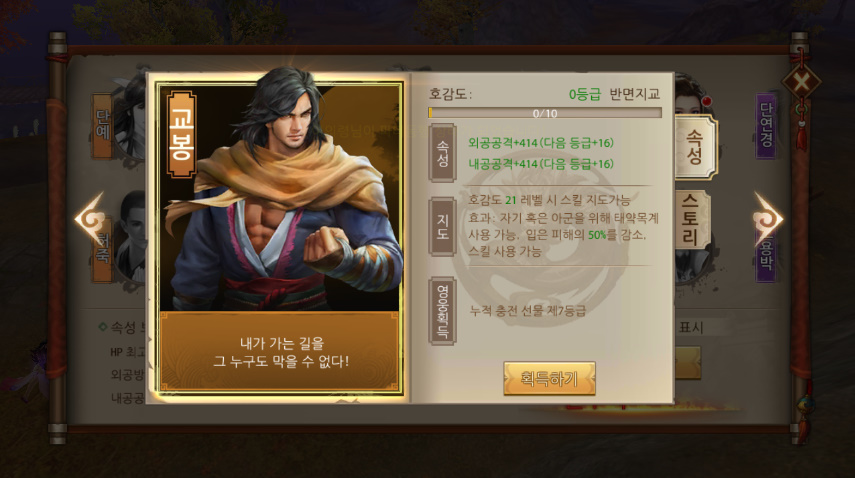The height and width of the screenshot is (478, 855).
Task: Click the 호감도 progress bar 0/10
Action: click(x=545, y=113)
